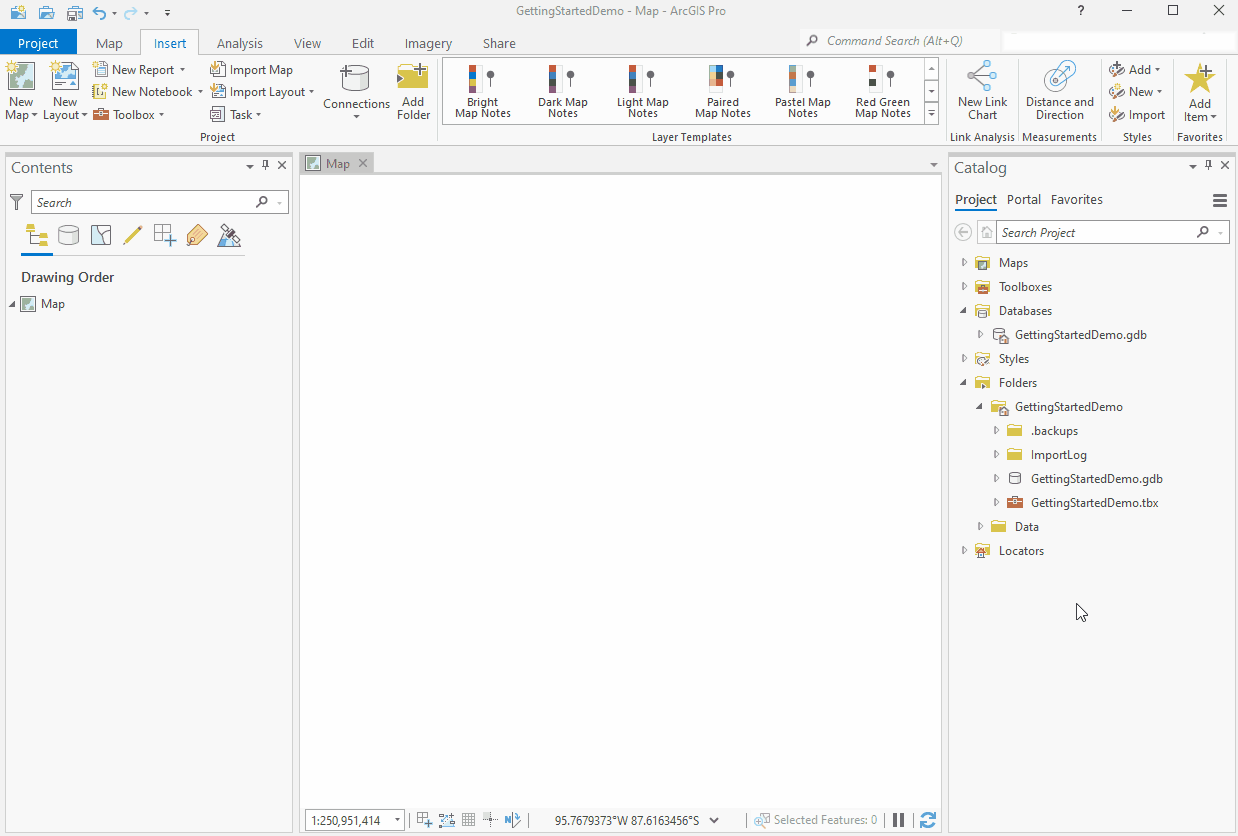Expand the Maps node in Catalog

tap(964, 262)
